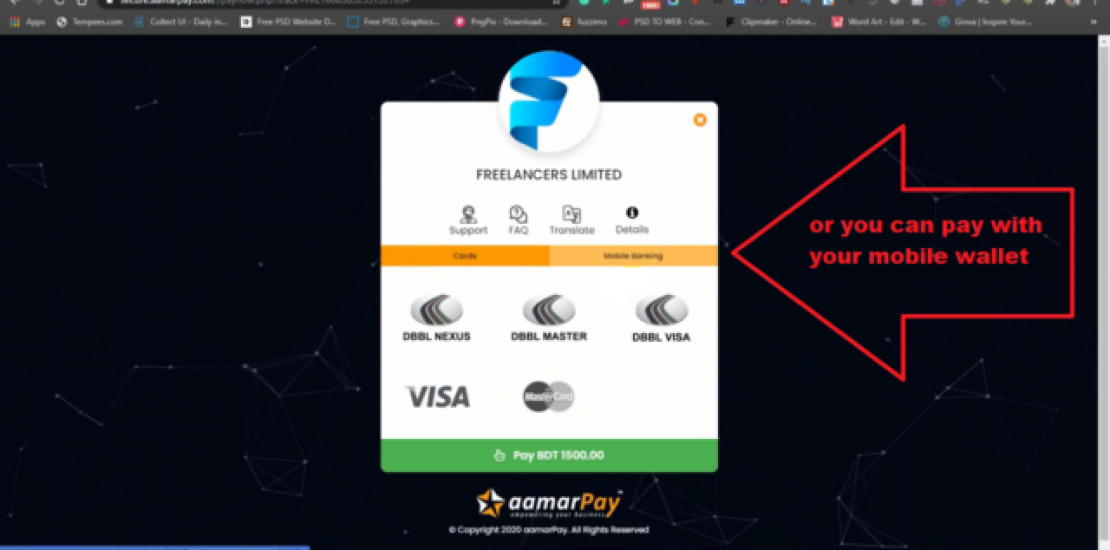Show payment Details info icon

(631, 220)
